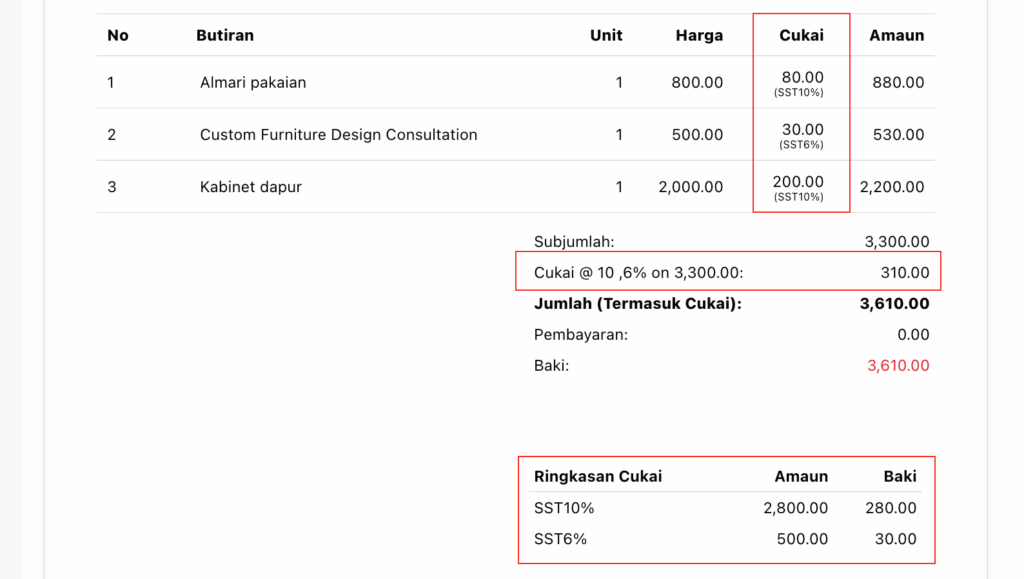1024x579 pixels.
Task: Click the Harga column header
Action: pos(699,35)
